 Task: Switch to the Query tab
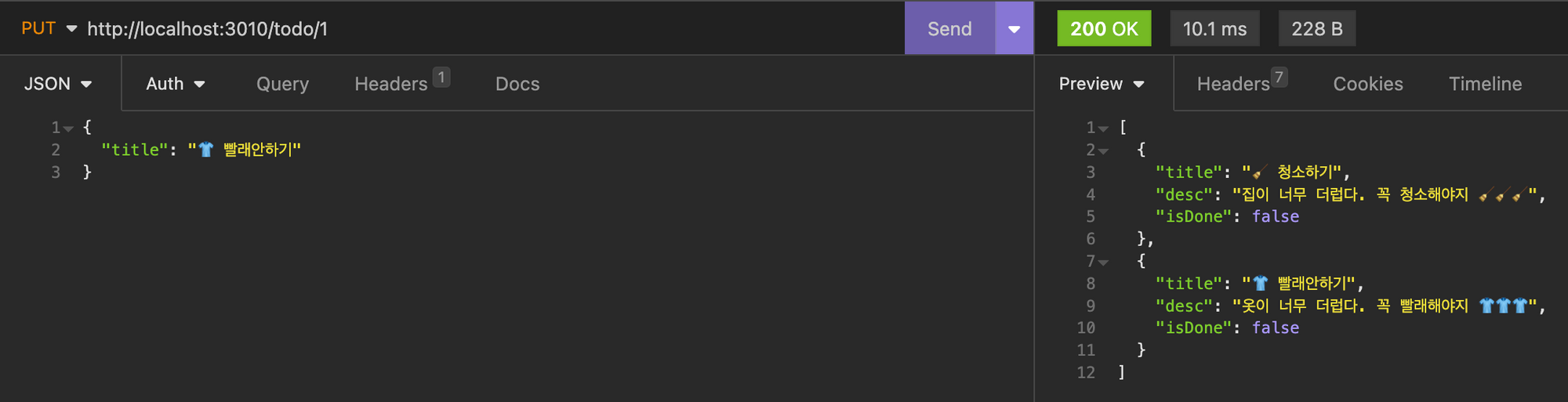click(x=282, y=84)
